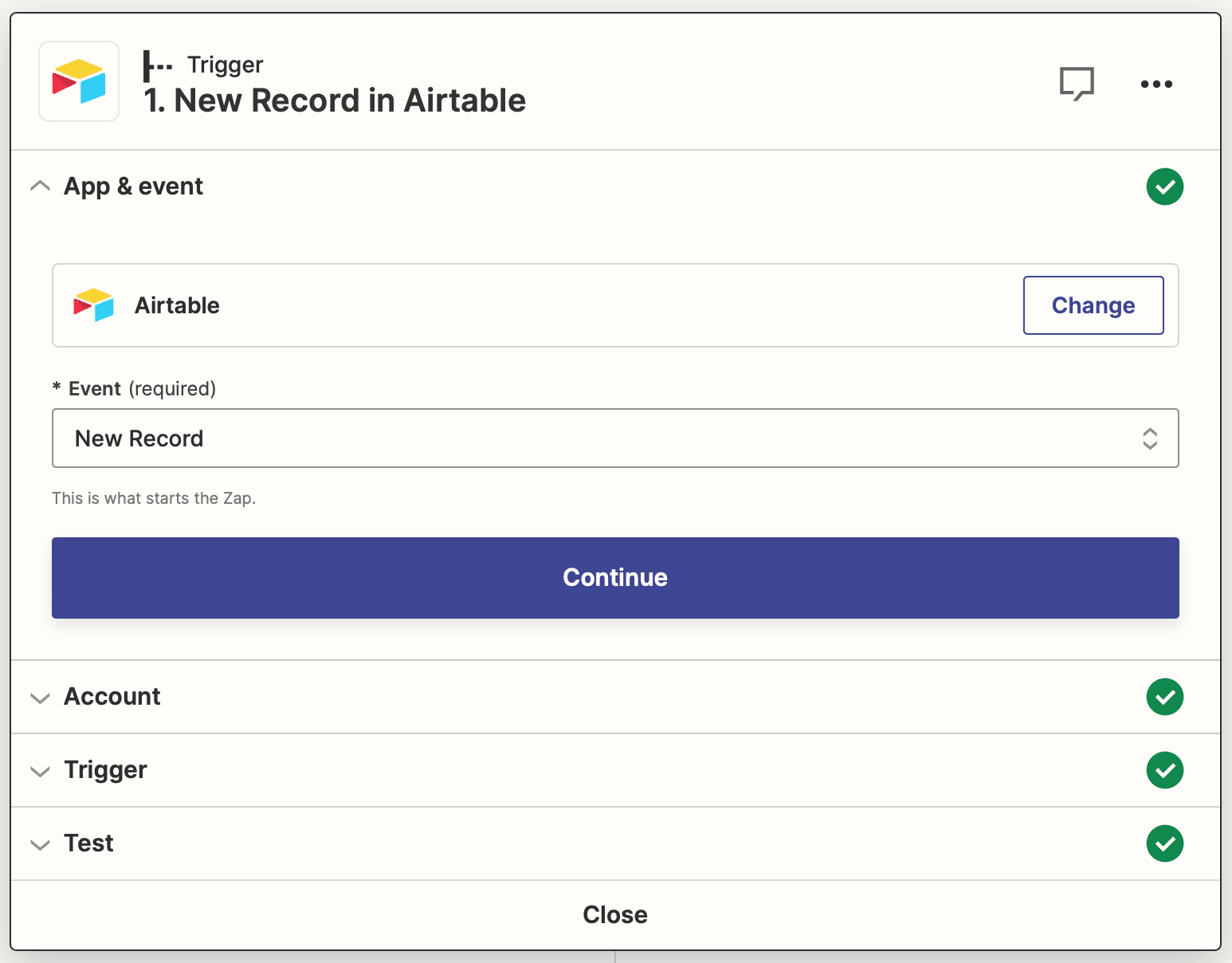Viewport: 1232px width, 963px height.
Task: Open the comment speech bubble icon
Action: click(1076, 83)
